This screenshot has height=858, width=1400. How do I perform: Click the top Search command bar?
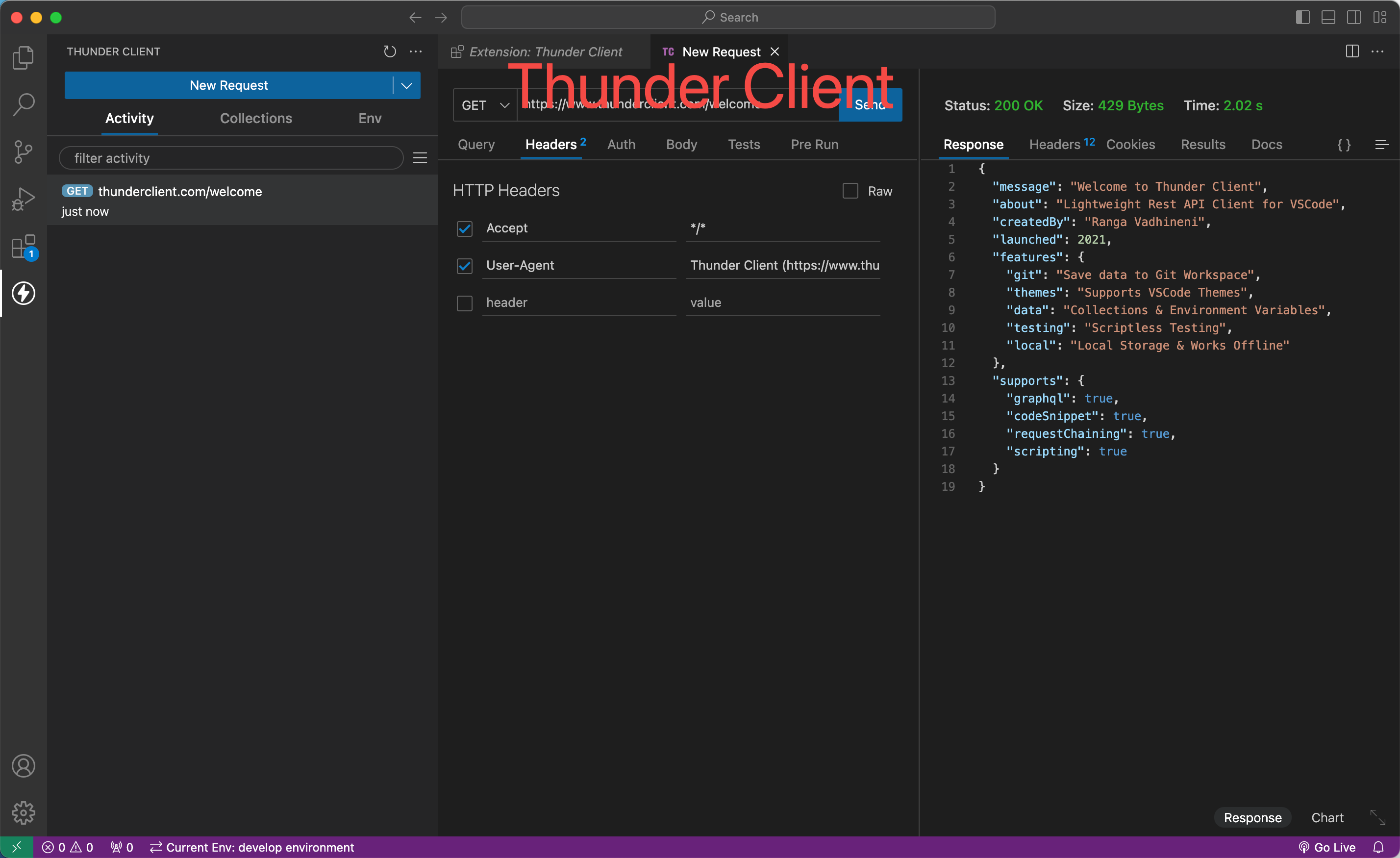click(x=728, y=18)
